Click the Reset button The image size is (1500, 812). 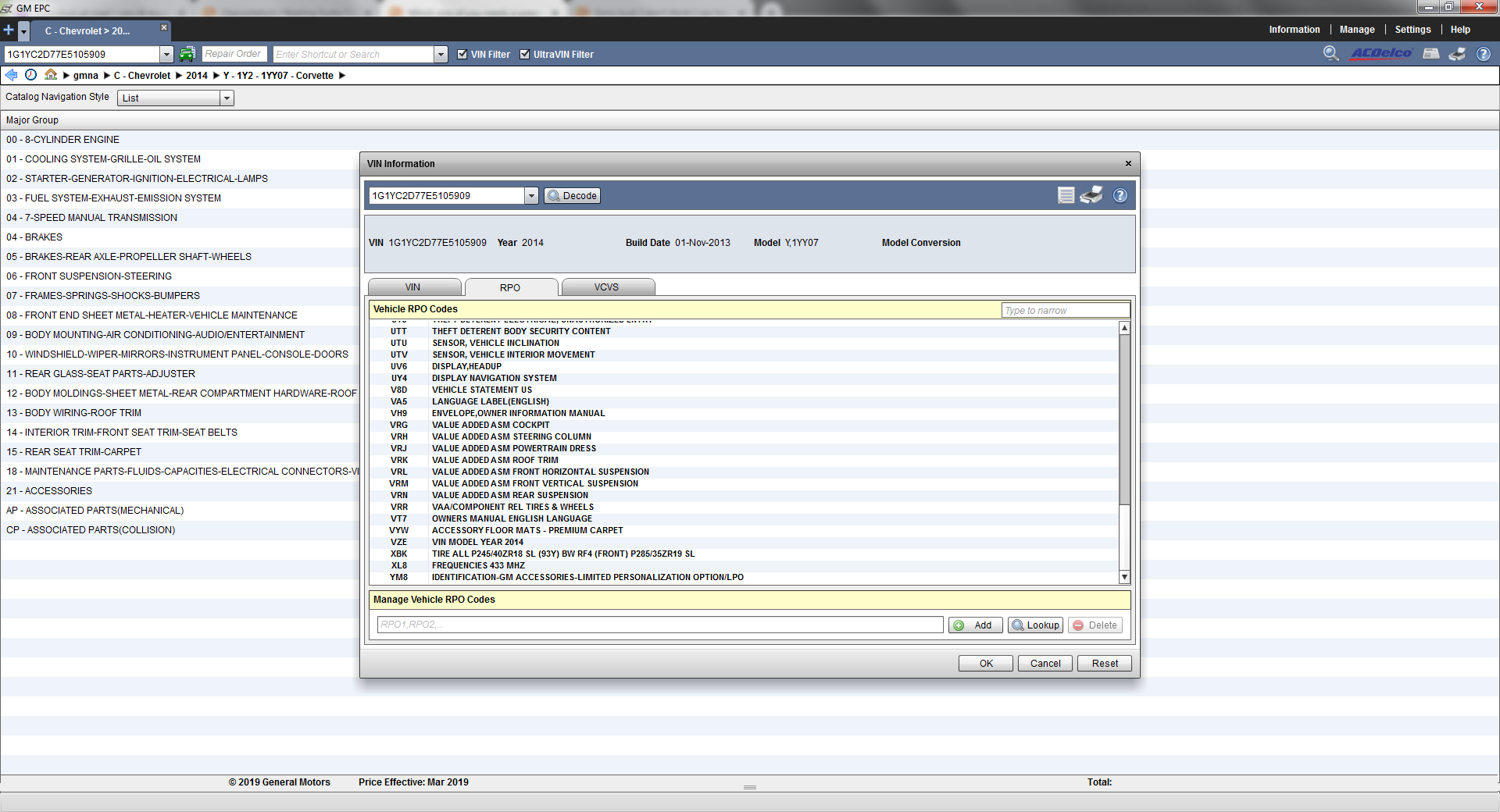point(1105,664)
